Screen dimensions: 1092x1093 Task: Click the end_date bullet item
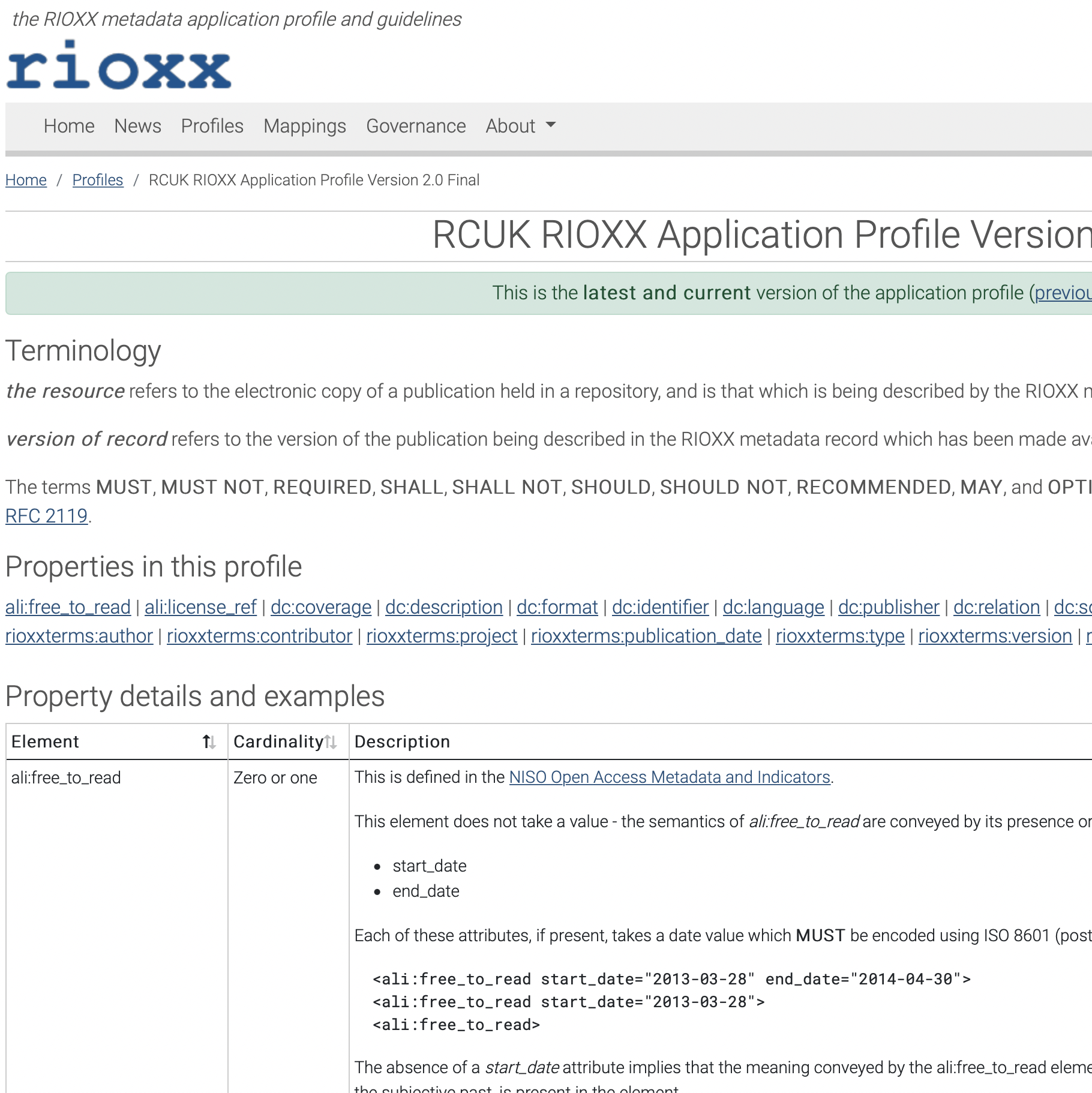[x=426, y=891]
